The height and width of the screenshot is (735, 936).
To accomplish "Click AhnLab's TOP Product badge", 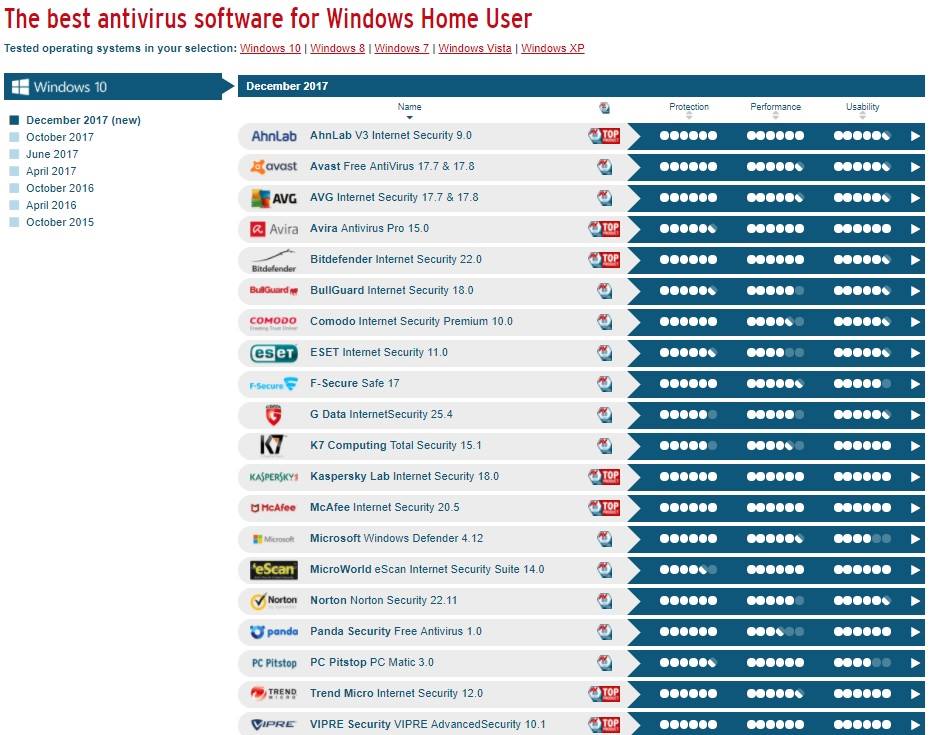I will click(x=604, y=136).
